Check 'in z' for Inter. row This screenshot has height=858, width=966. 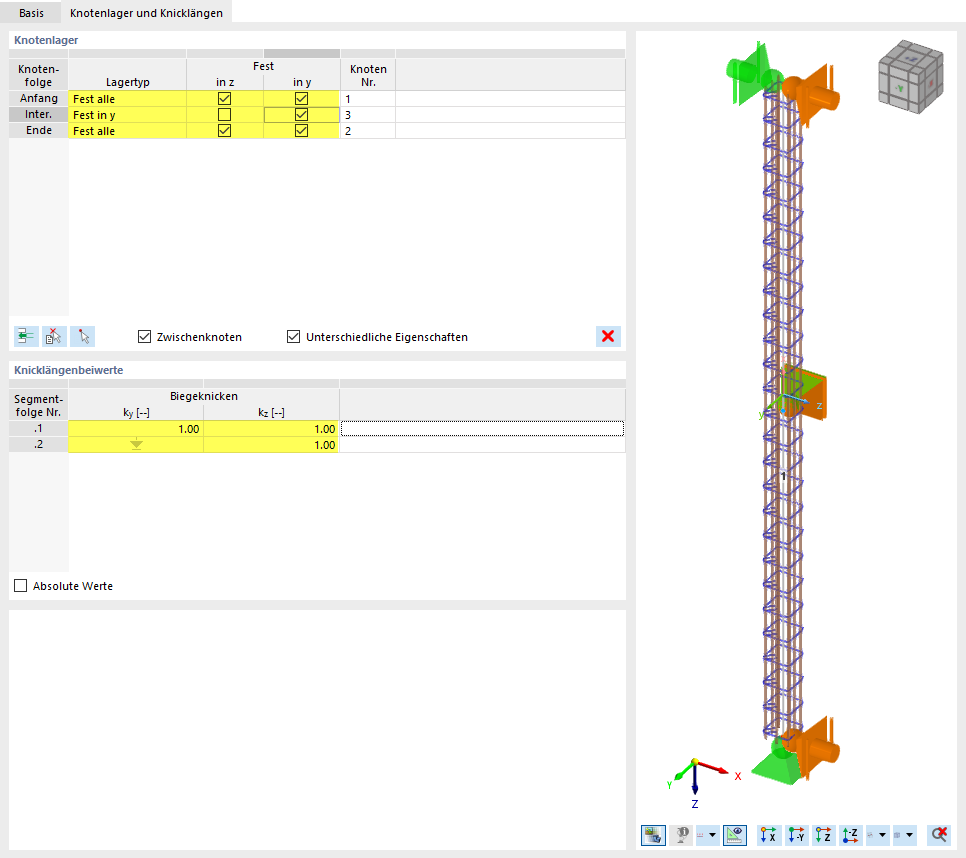coord(224,115)
